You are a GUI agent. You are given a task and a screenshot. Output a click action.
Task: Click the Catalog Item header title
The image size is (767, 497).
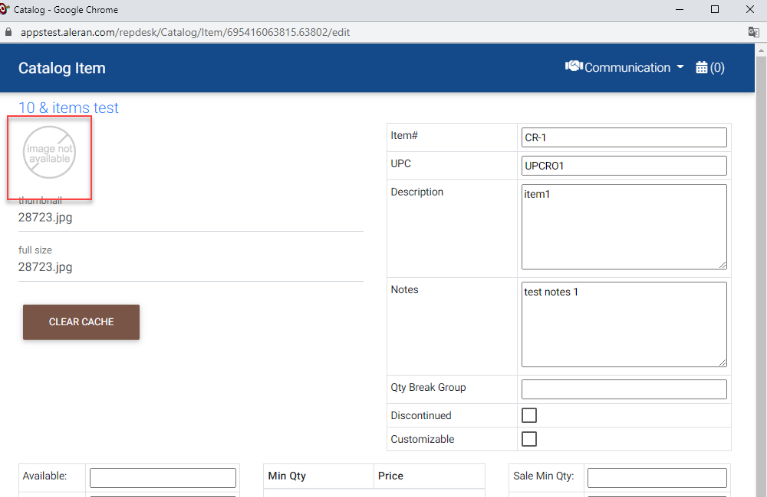62,68
